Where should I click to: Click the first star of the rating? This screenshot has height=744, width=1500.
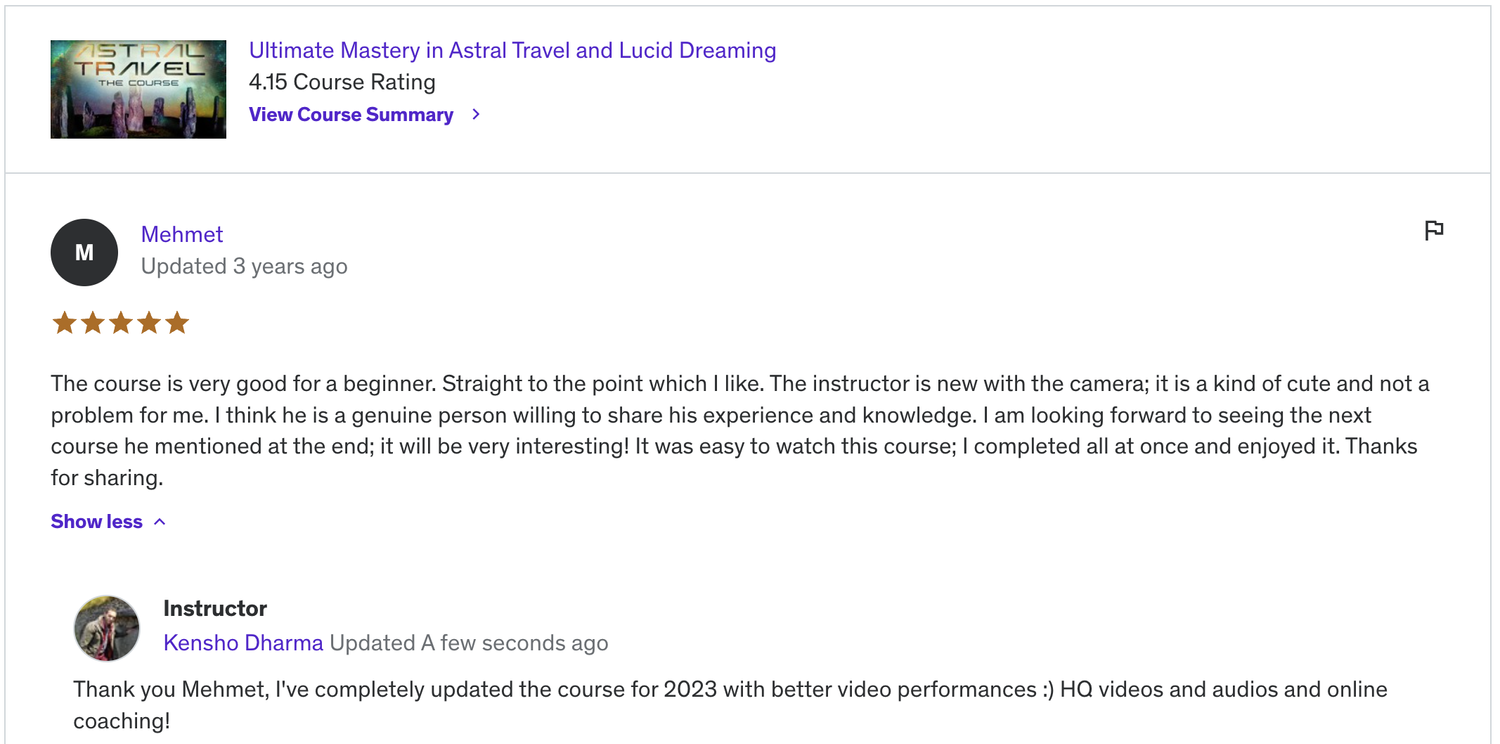click(64, 322)
